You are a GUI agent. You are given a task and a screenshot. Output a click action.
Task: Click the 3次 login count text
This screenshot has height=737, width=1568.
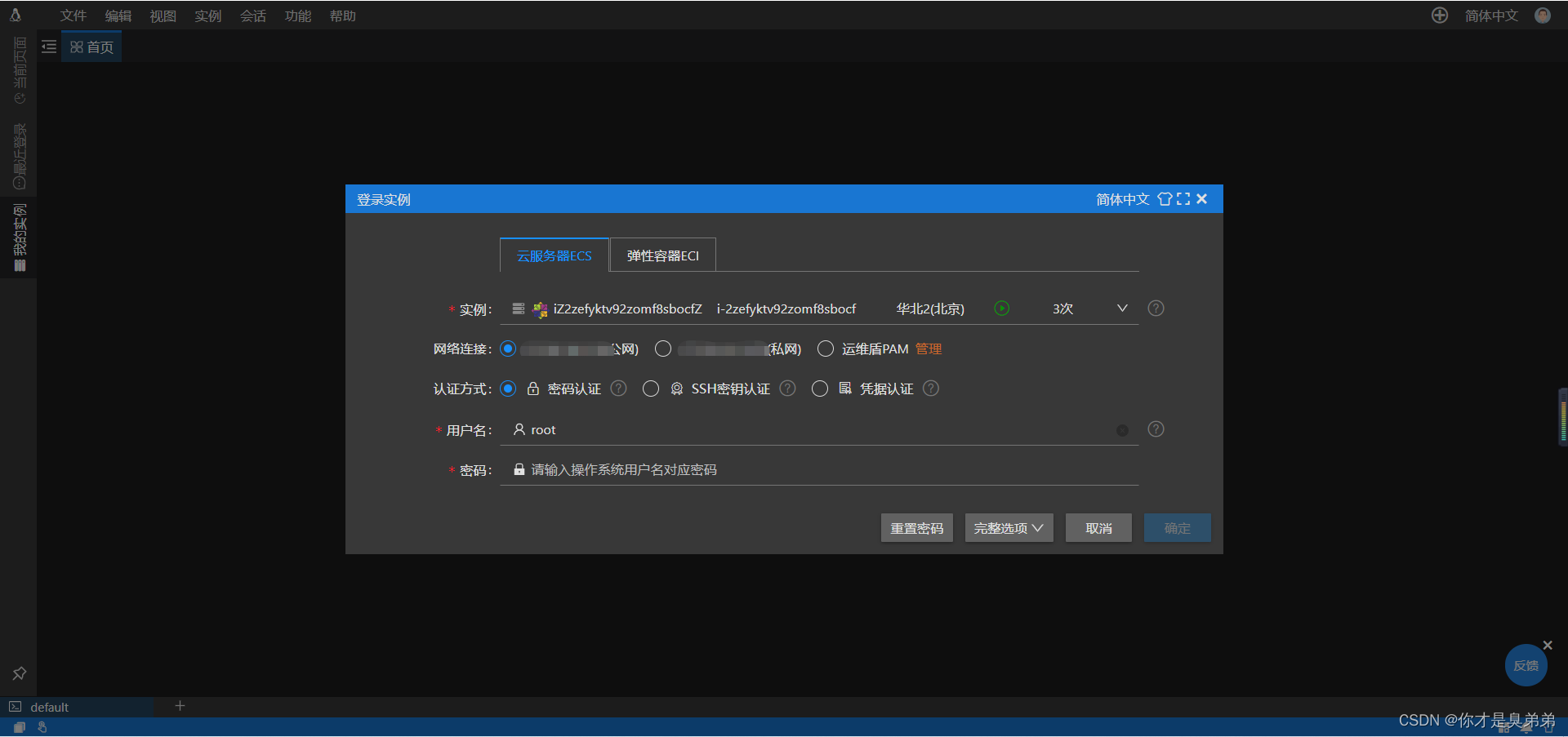point(1062,309)
